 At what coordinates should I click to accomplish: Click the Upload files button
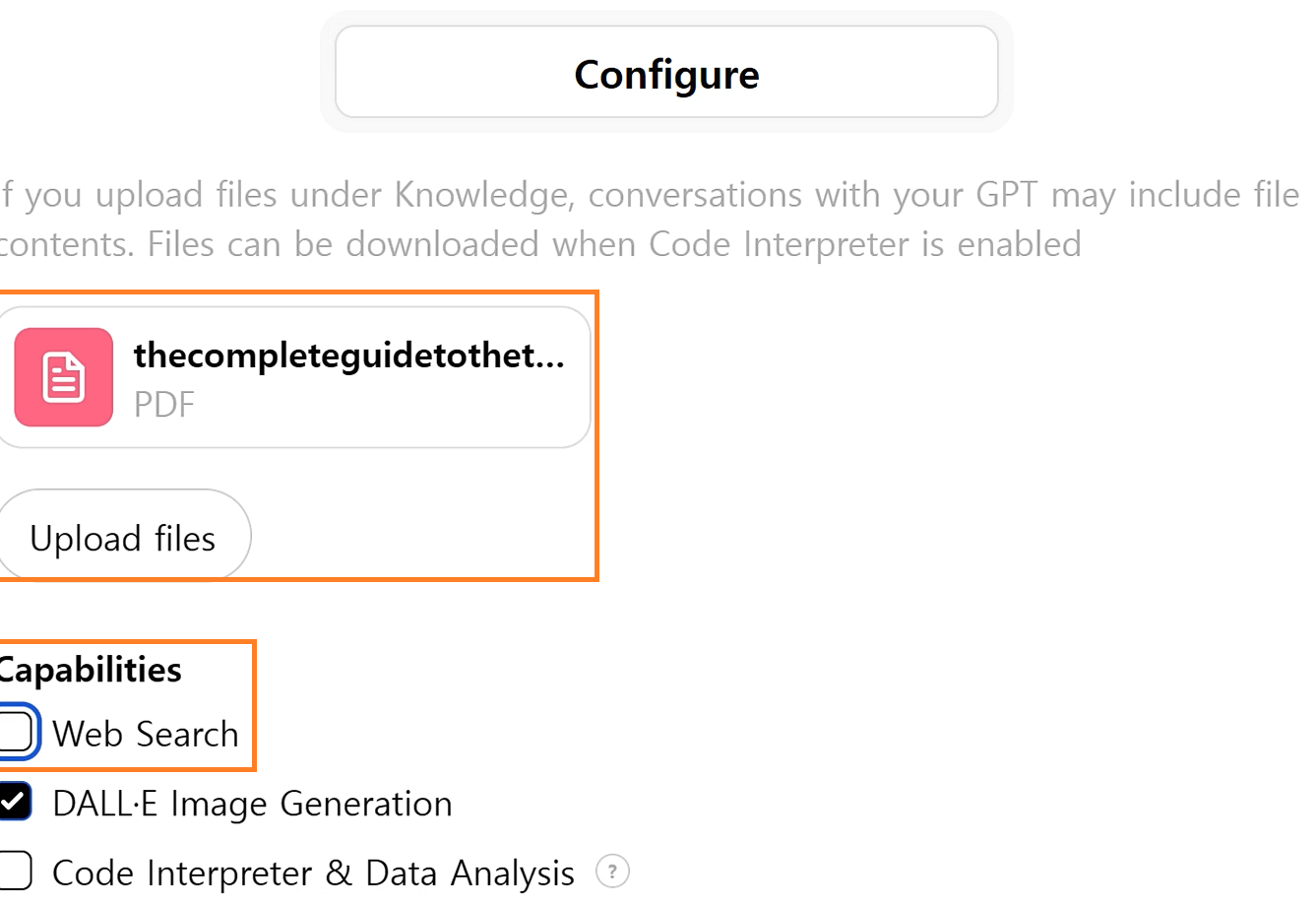(x=122, y=537)
